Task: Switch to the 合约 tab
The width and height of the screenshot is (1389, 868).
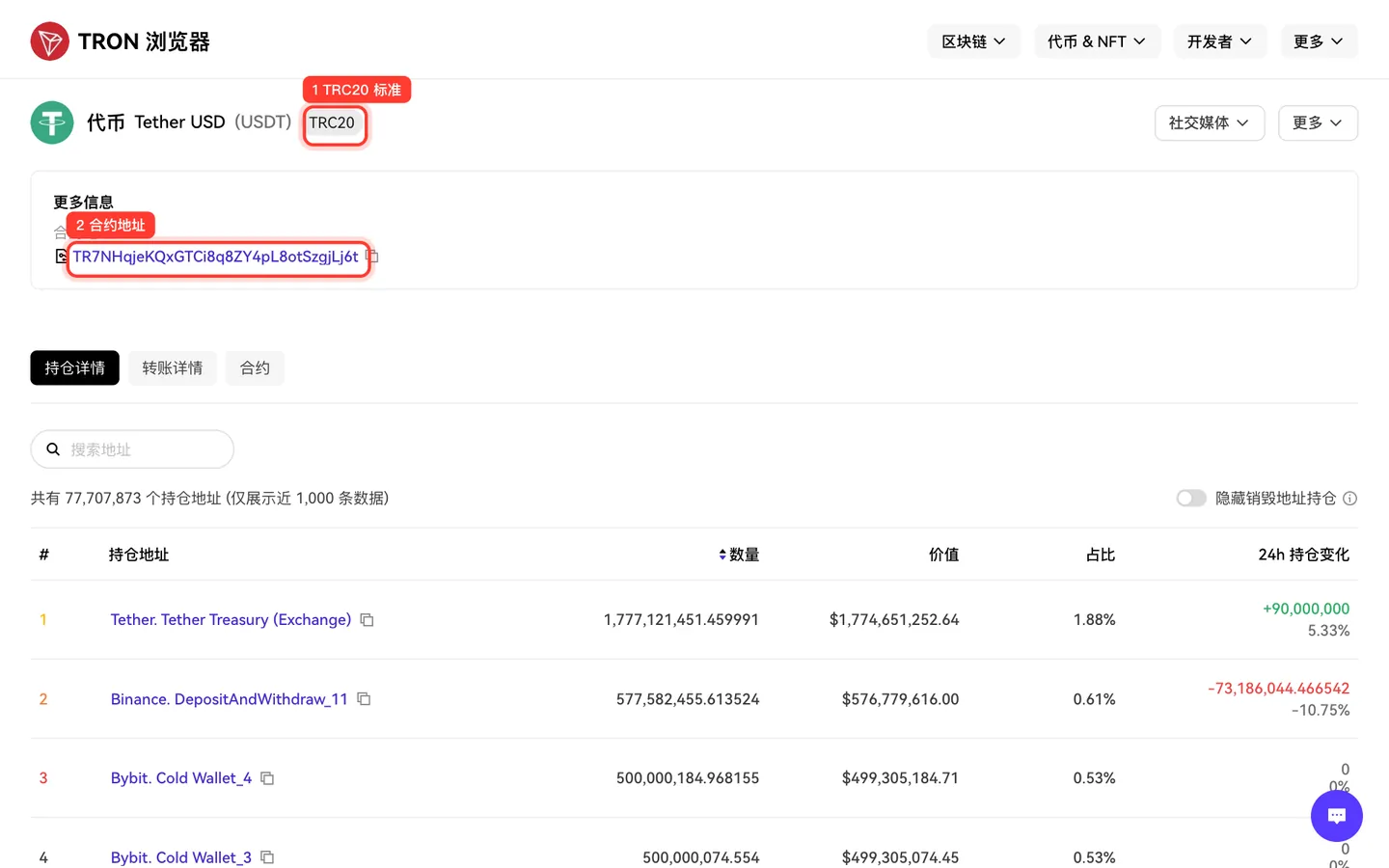Action: (255, 367)
